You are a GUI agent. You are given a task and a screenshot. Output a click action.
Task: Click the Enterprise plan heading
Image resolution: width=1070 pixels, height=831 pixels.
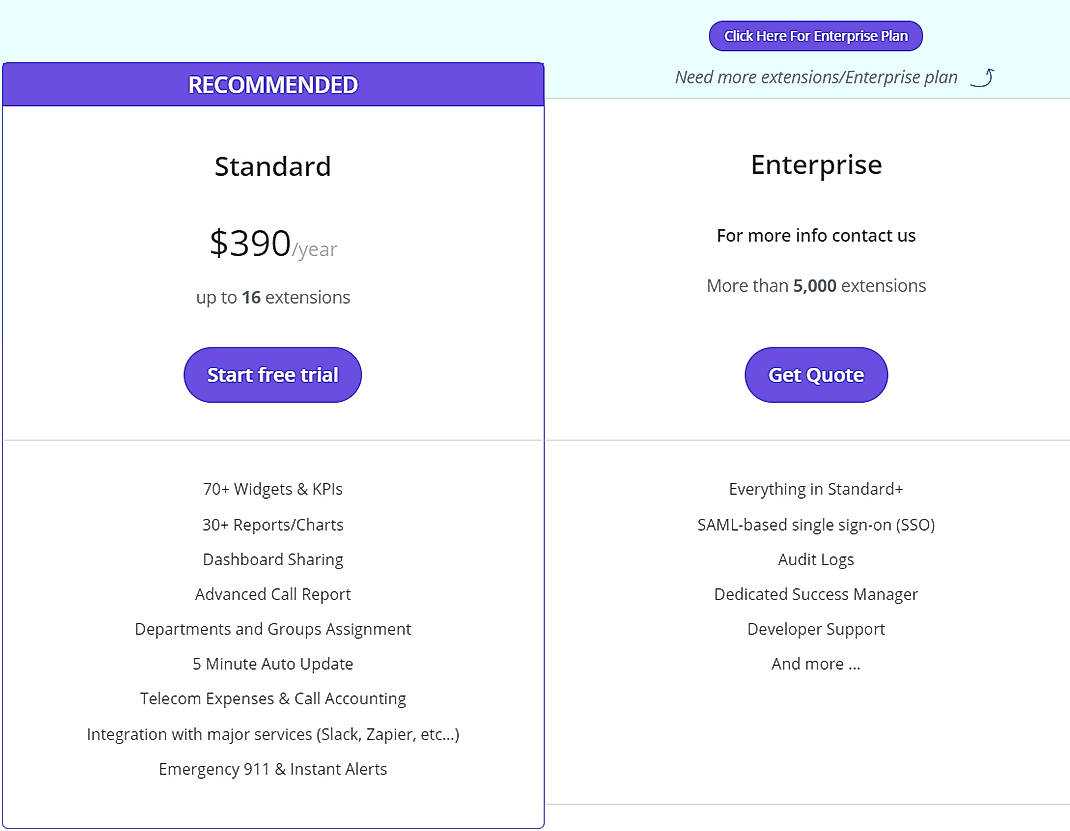click(816, 164)
